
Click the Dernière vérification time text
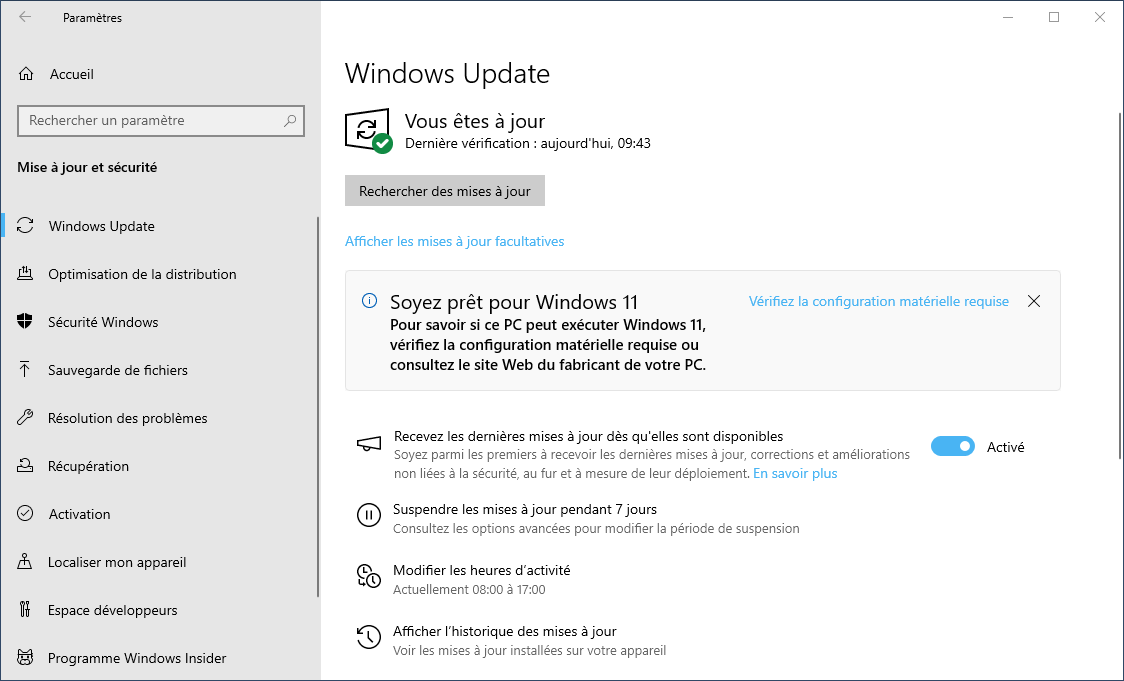(x=528, y=143)
